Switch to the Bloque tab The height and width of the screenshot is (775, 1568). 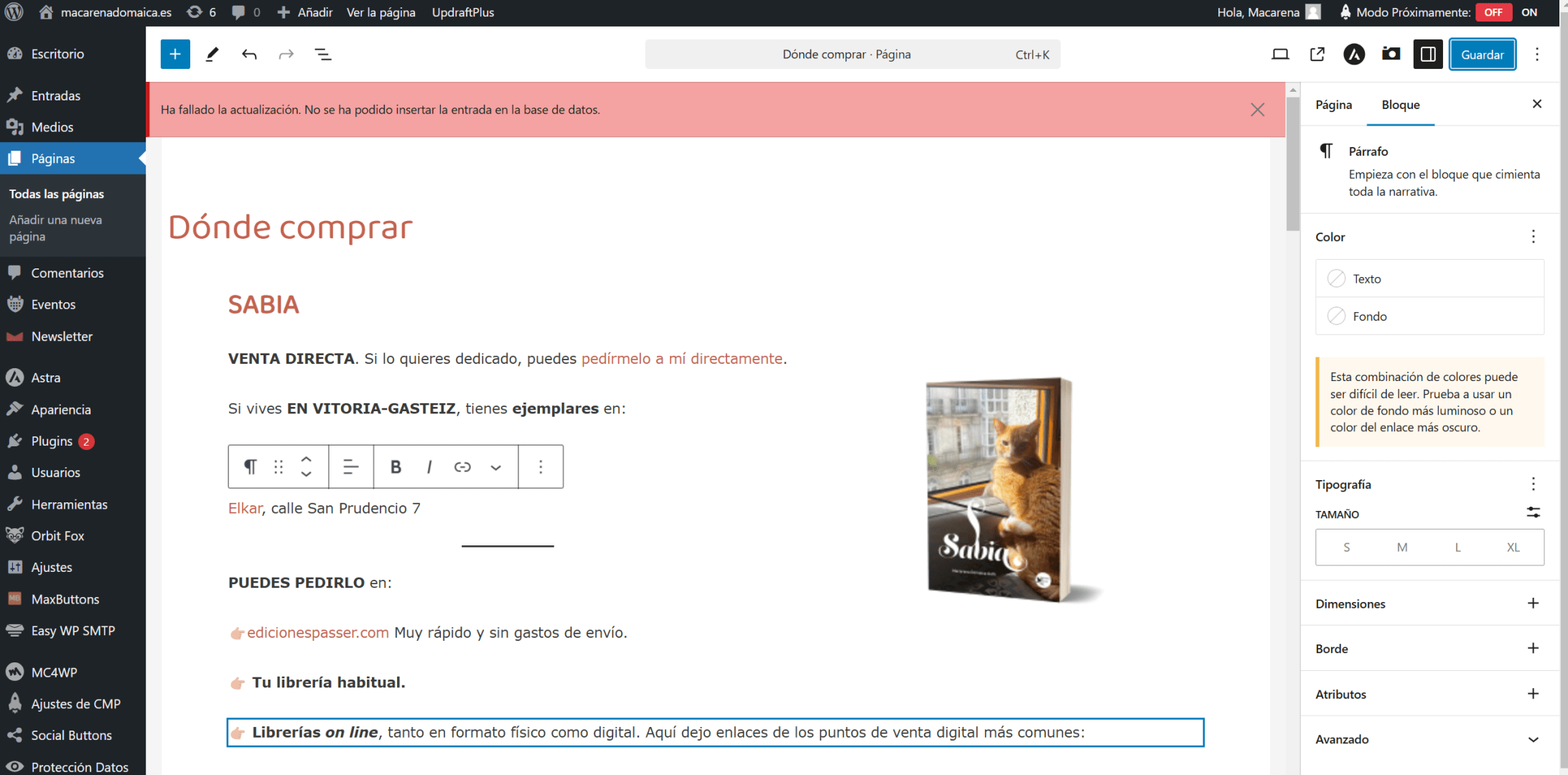[x=1401, y=105]
